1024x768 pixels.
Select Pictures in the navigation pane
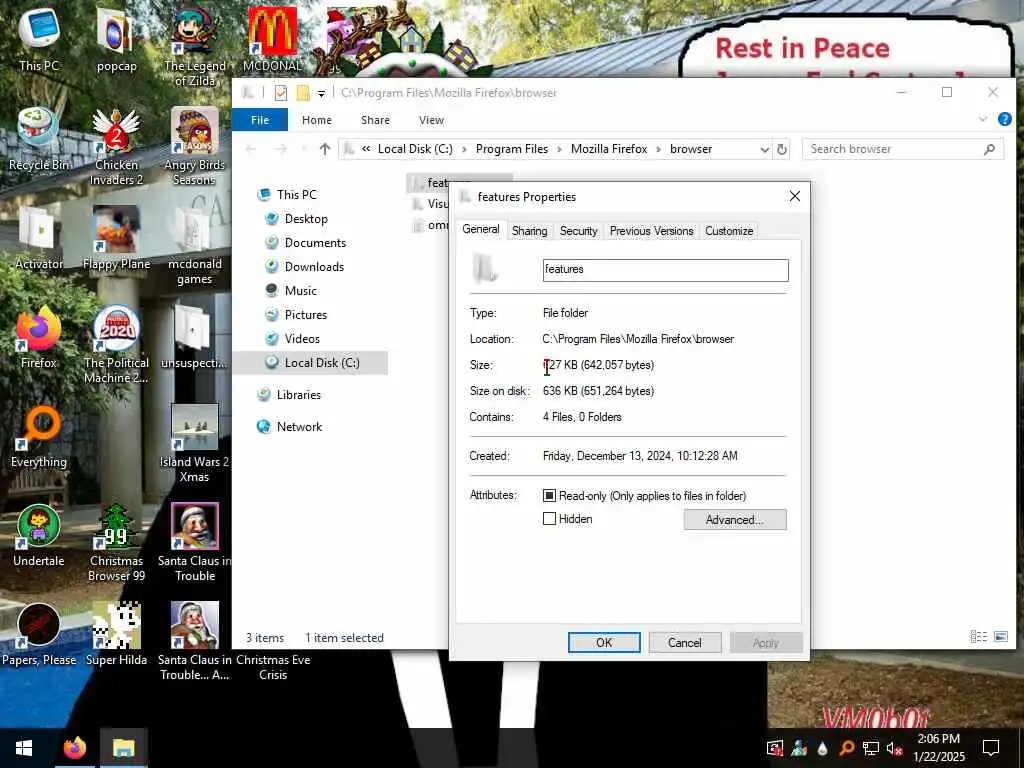tap(305, 315)
